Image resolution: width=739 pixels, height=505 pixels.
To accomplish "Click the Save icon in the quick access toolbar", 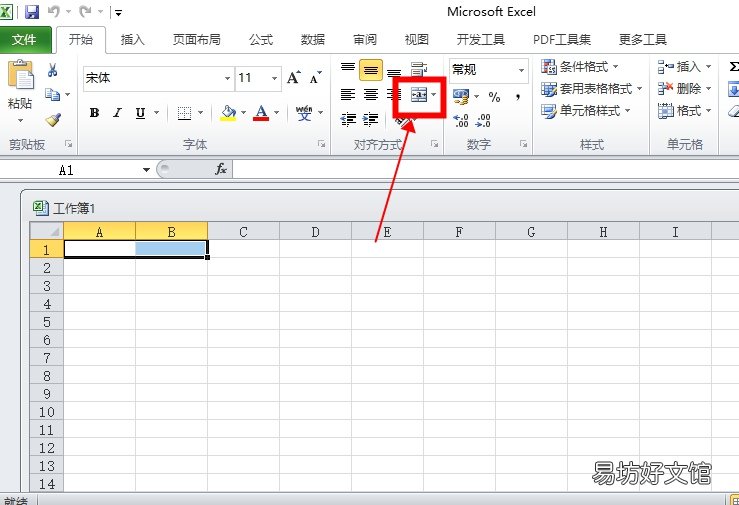I will click(x=32, y=11).
